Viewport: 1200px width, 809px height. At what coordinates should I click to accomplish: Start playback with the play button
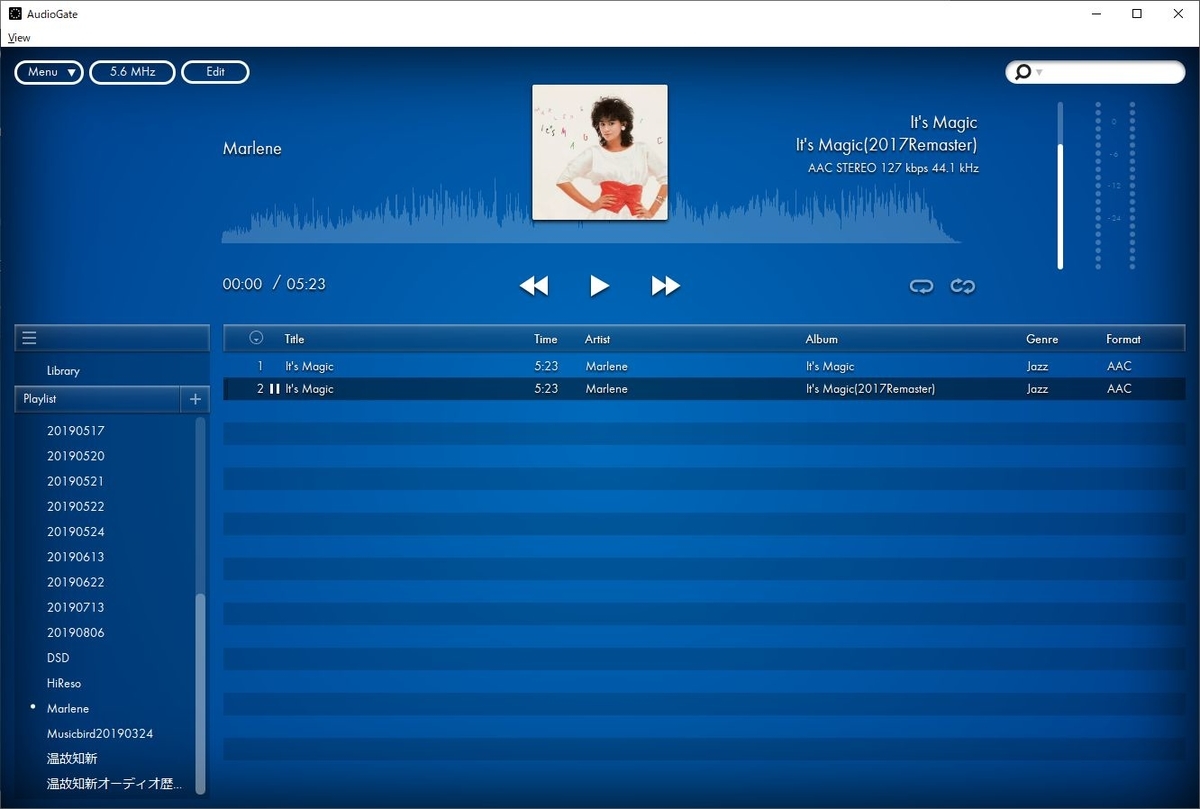tap(599, 286)
